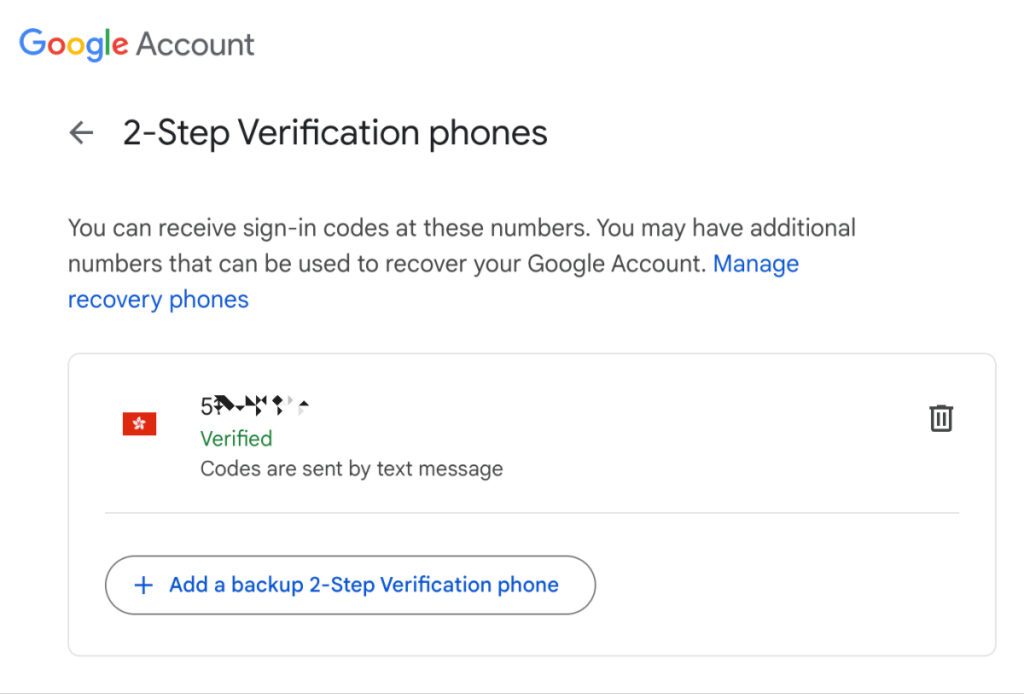Click the word 'phones' in page heading

[488, 133]
